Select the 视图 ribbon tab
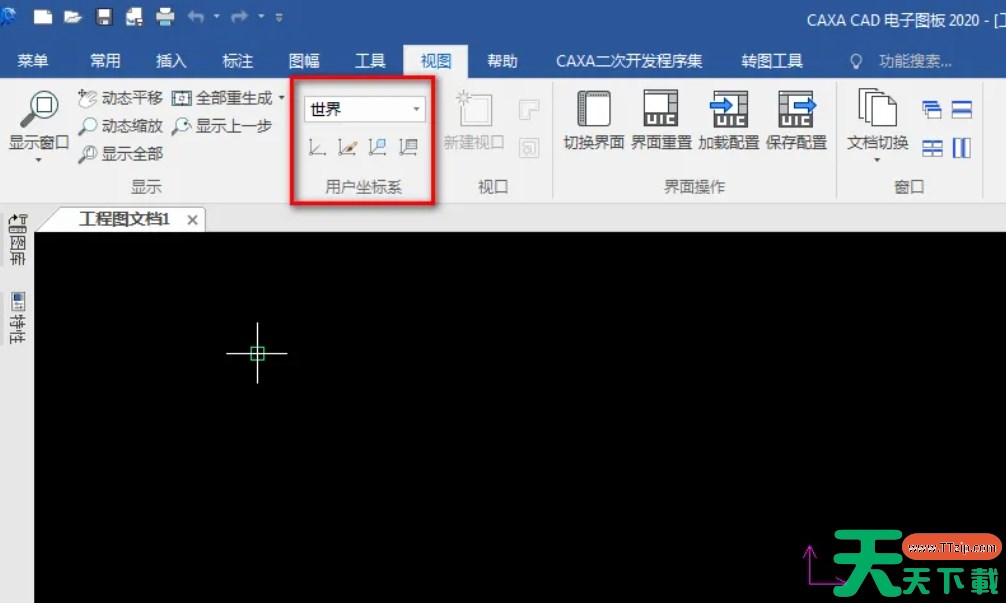The image size is (1006, 603). pyautogui.click(x=436, y=61)
